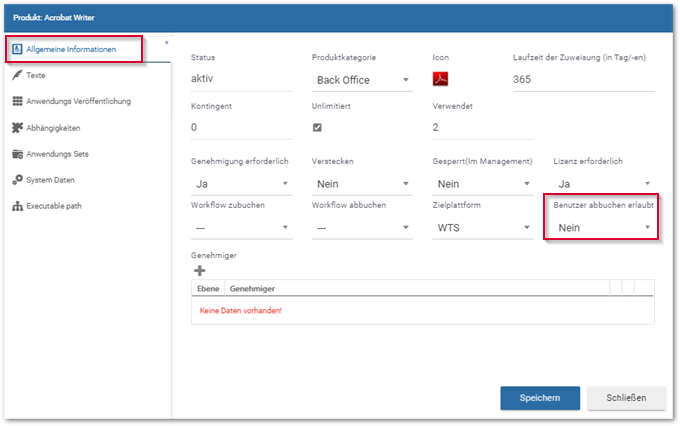The height and width of the screenshot is (426, 680).
Task: Add a Genehmiger with the plus icon
Action: pyautogui.click(x=199, y=271)
